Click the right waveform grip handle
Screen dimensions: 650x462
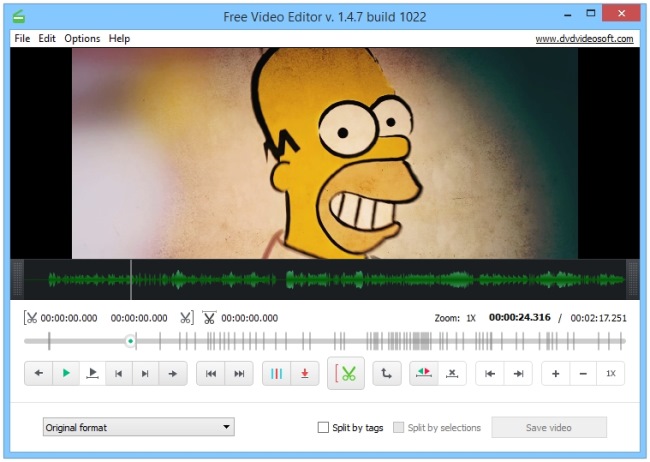tap(633, 280)
